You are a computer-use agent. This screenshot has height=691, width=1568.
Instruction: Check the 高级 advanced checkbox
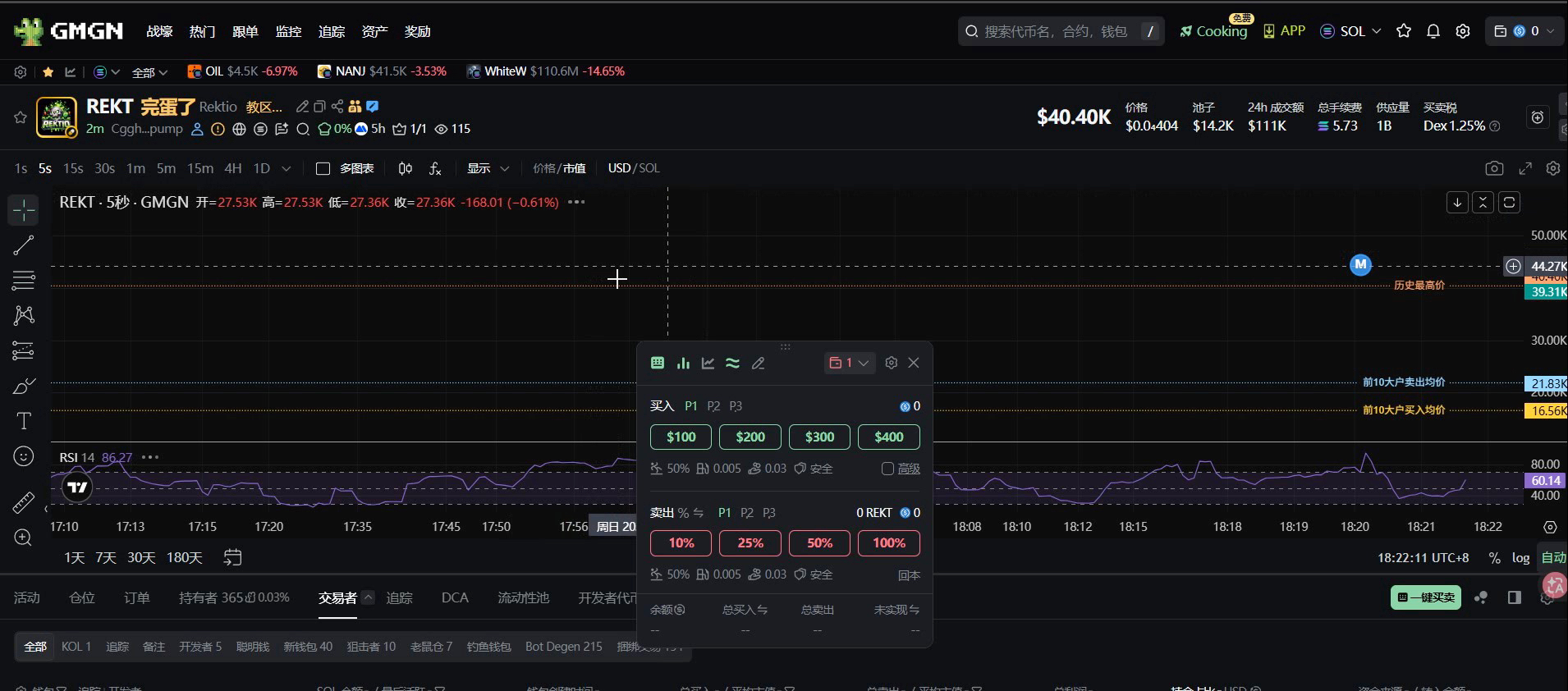pos(887,469)
